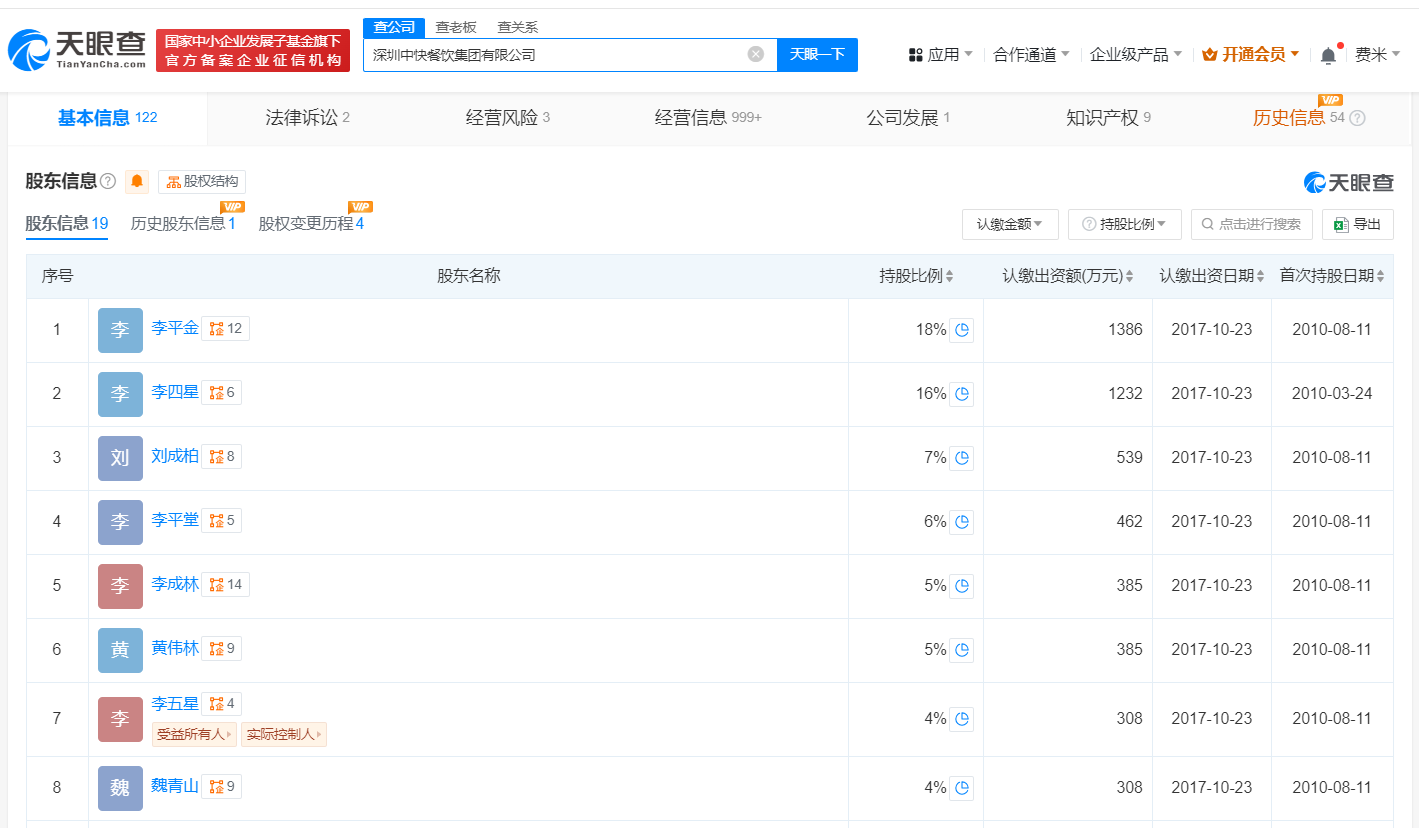Switch to the 法律诉讼 tab

point(307,118)
